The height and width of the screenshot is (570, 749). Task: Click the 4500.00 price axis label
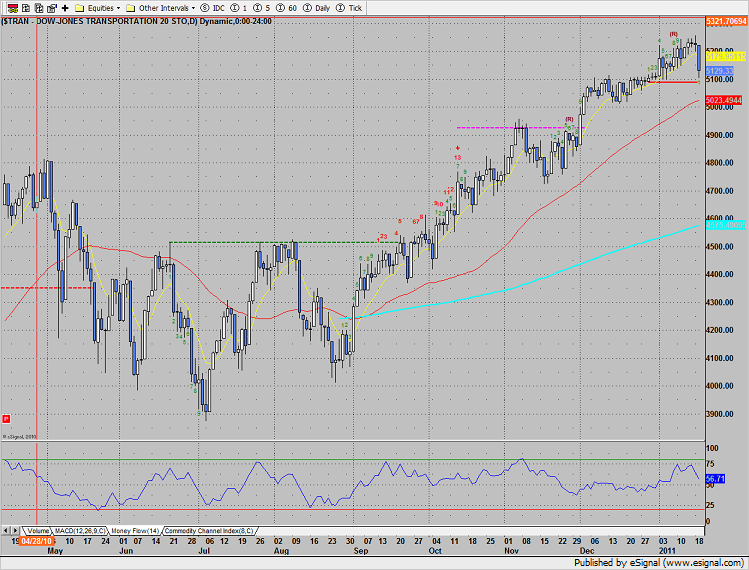[719, 247]
